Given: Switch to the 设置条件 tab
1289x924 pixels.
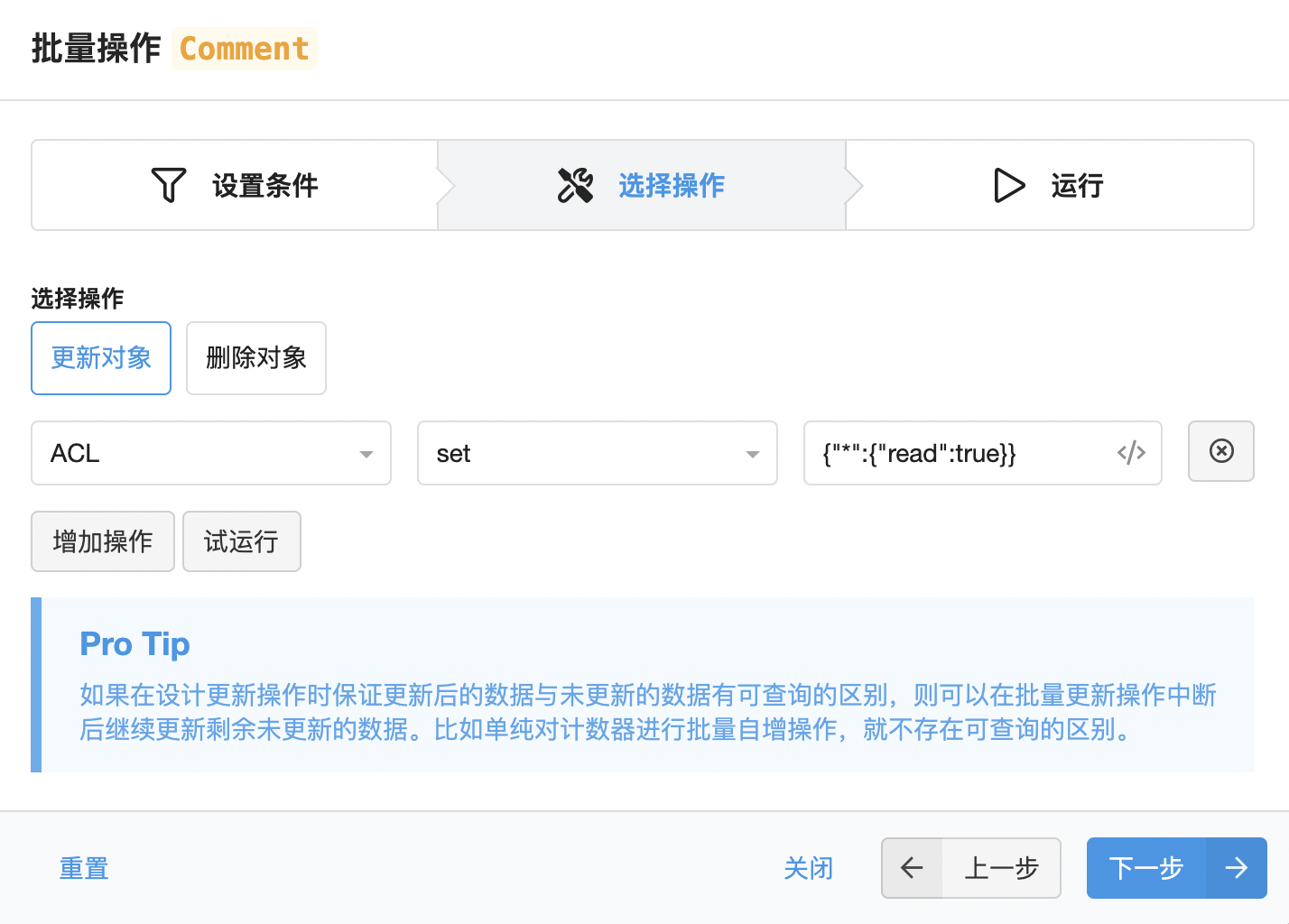Looking at the screenshot, I should pos(233,185).
